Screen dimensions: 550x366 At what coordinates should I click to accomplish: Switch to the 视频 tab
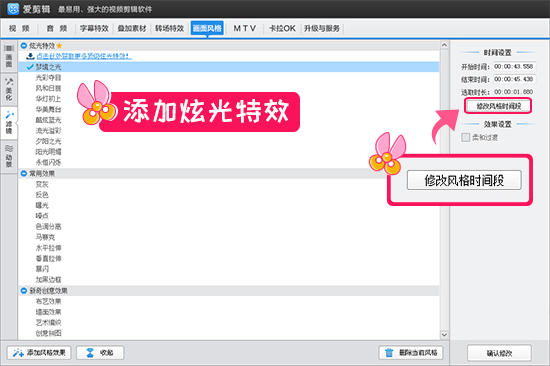[x=19, y=28]
